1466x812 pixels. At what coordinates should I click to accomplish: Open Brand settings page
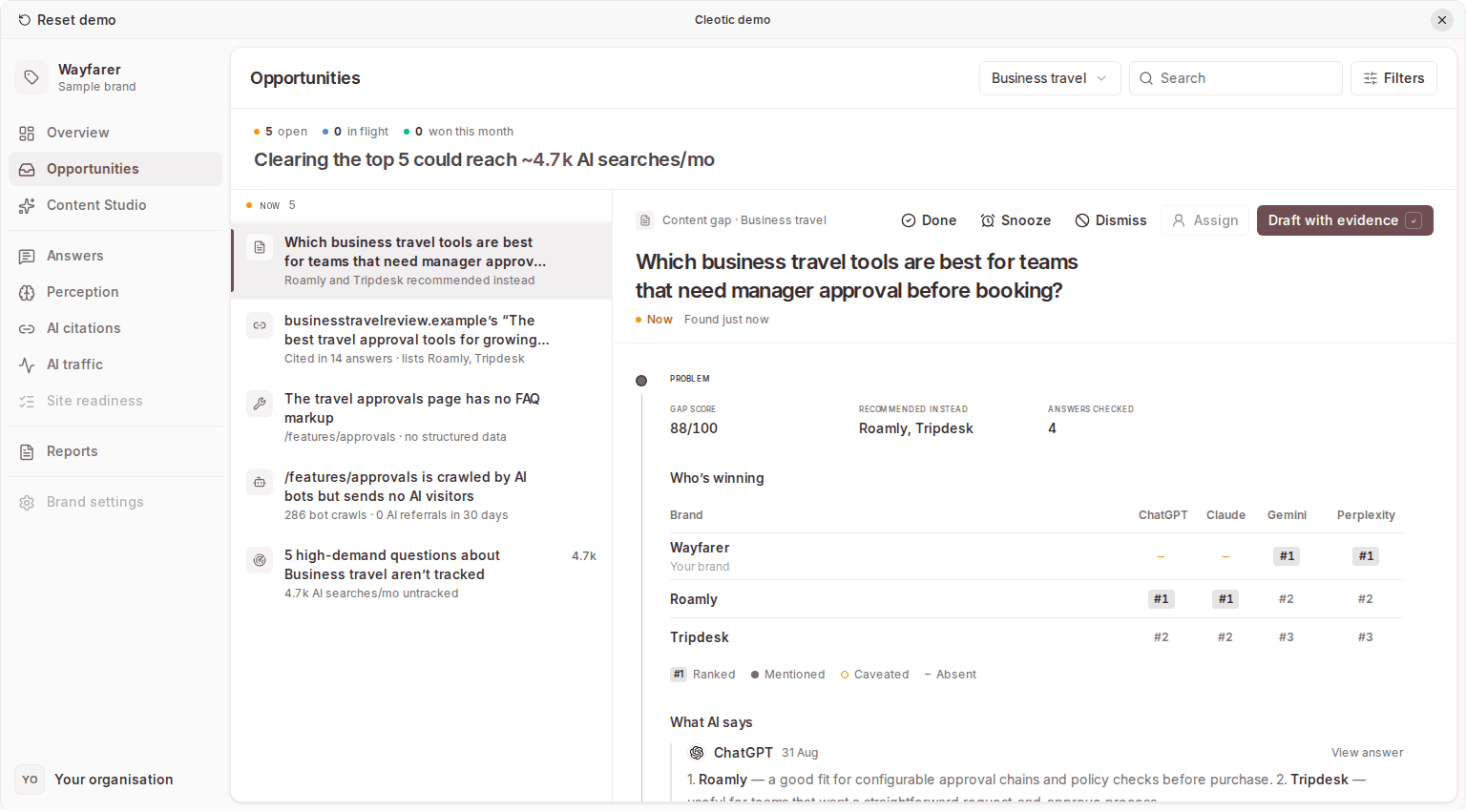coord(115,502)
